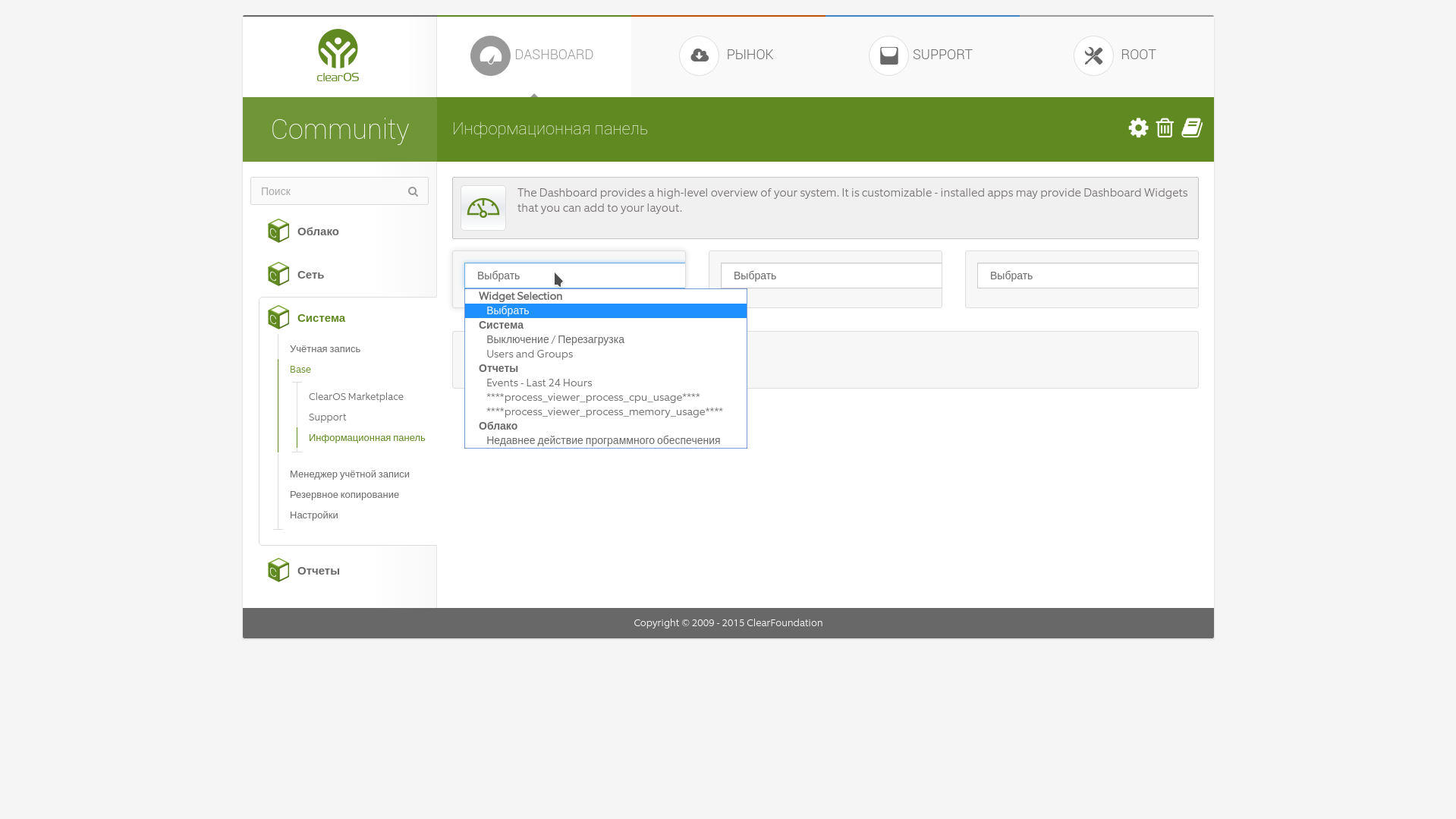Click the Система cube icon
This screenshot has height=819, width=1456.
(278, 317)
